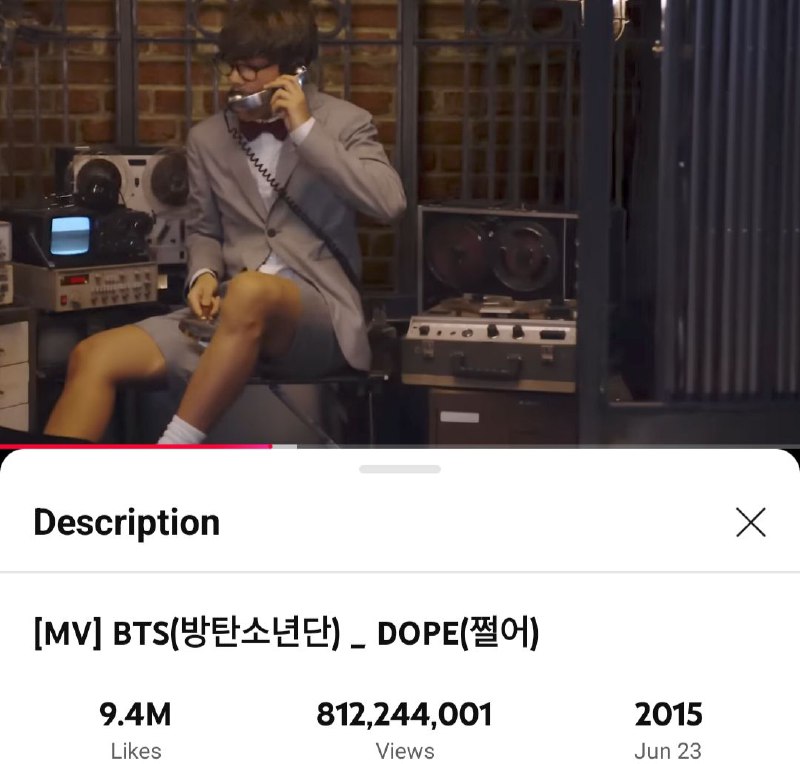
Task: Click the Korean BTS(방탄소년단) title text
Action: pos(226,633)
